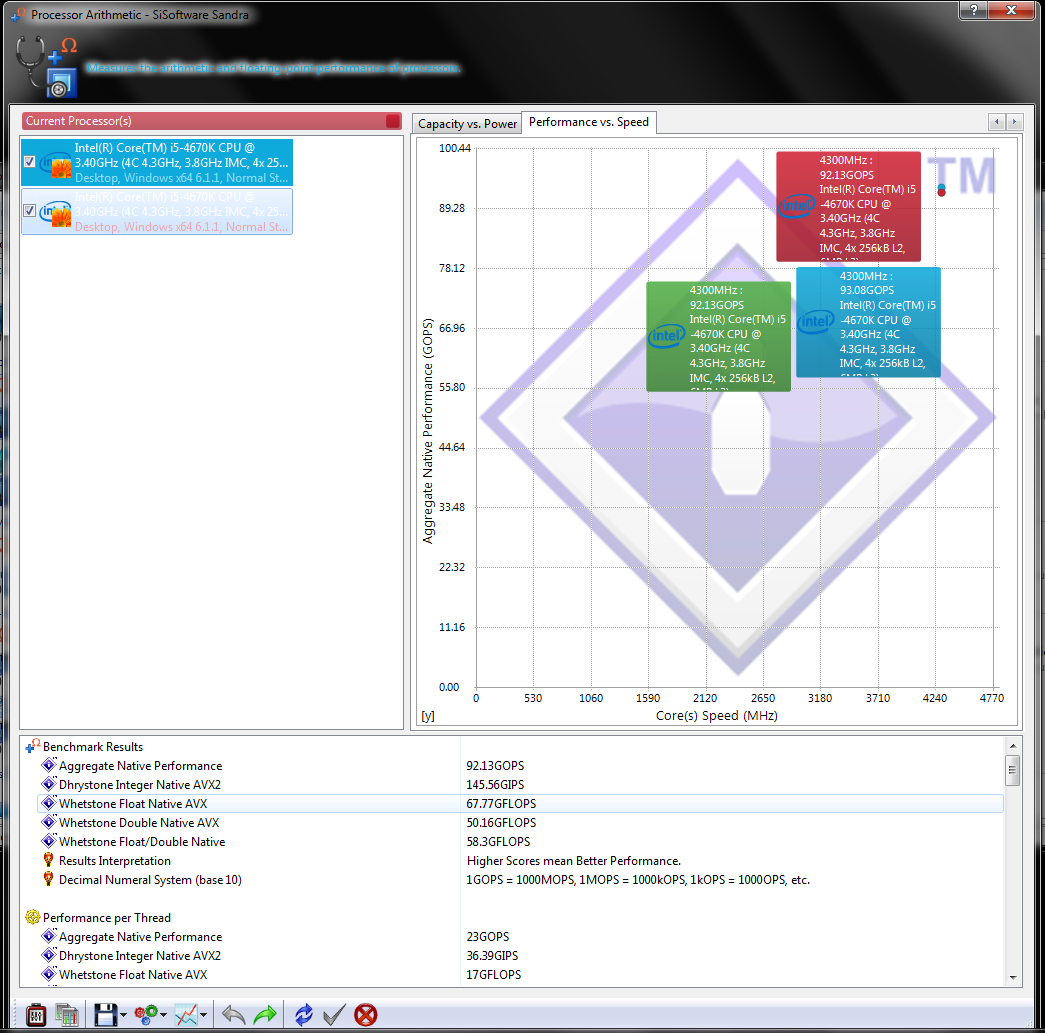The width and height of the screenshot is (1045, 1033).
Task: Click the 92.13GOPS value in results
Action: click(x=495, y=766)
